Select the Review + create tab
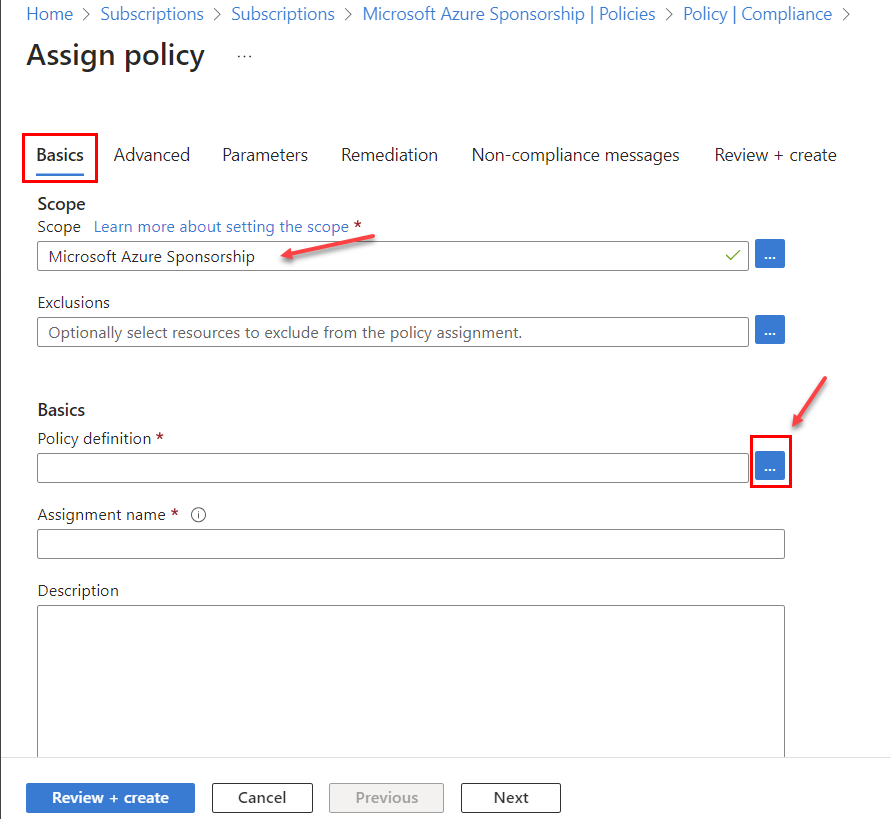Image resolution: width=891 pixels, height=819 pixels. (775, 155)
